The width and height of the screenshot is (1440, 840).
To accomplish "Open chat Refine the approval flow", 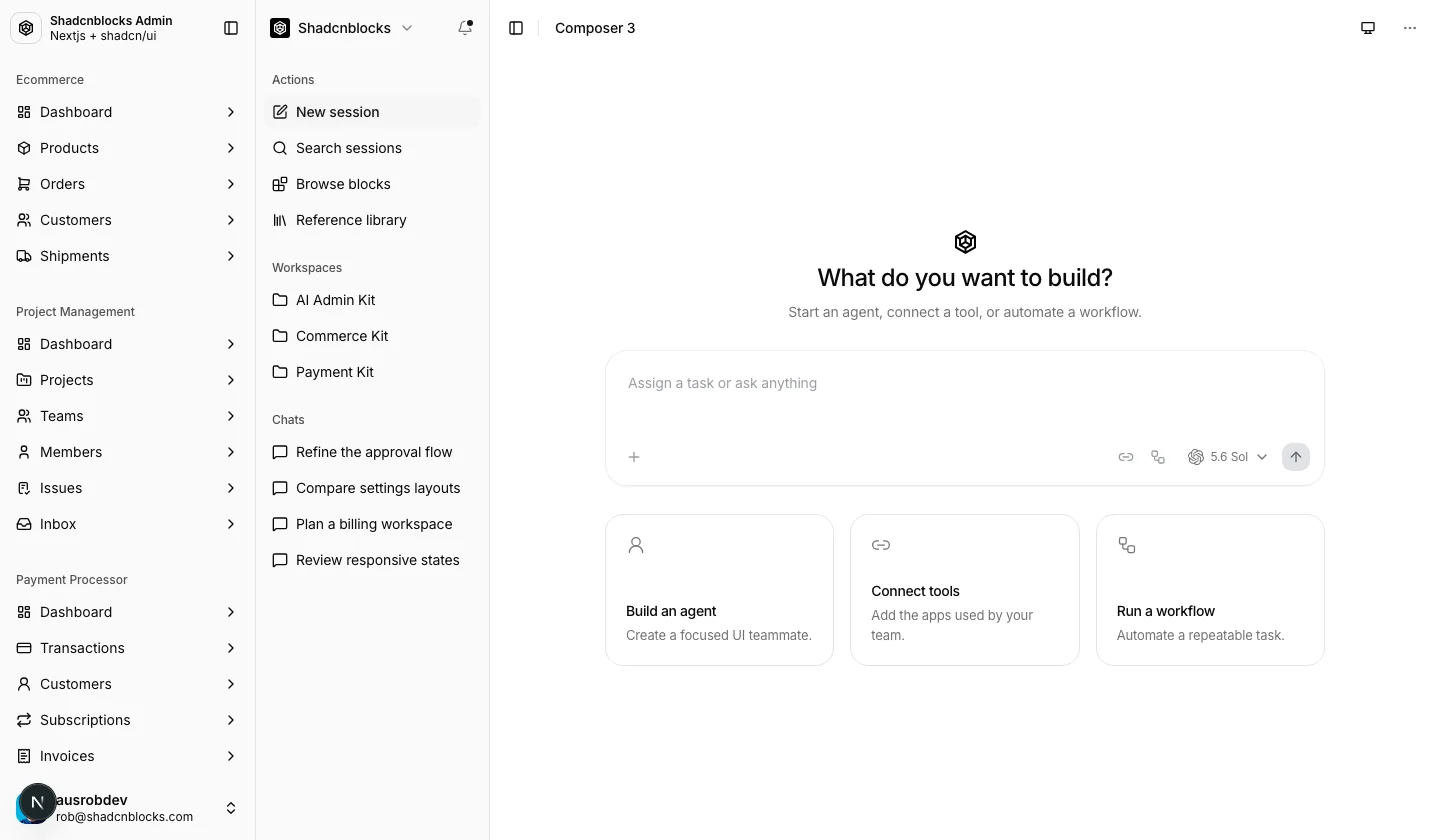I will [x=372, y=452].
